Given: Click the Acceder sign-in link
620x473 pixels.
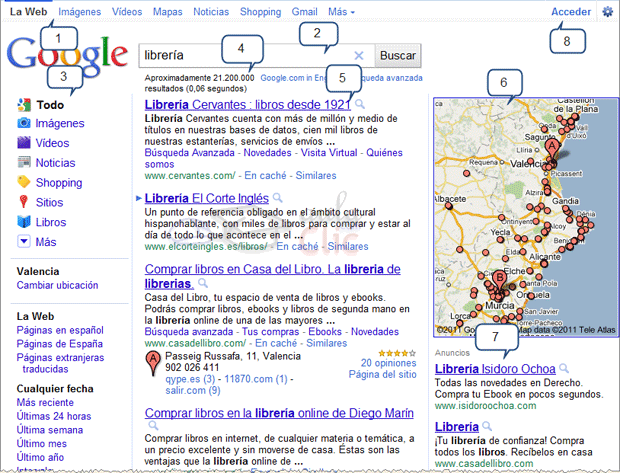Looking at the screenshot, I should point(571,12).
